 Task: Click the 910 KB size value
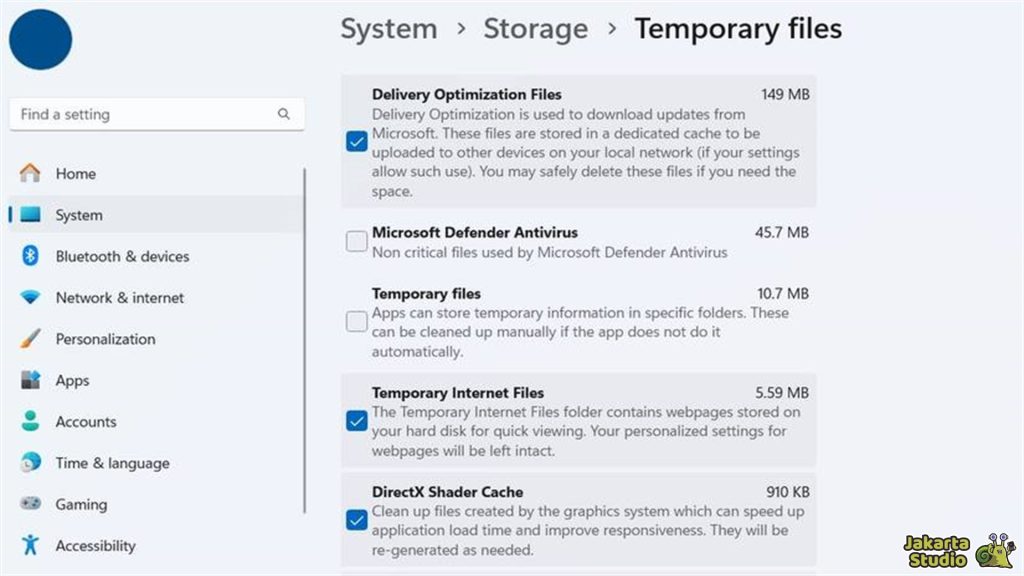click(788, 492)
